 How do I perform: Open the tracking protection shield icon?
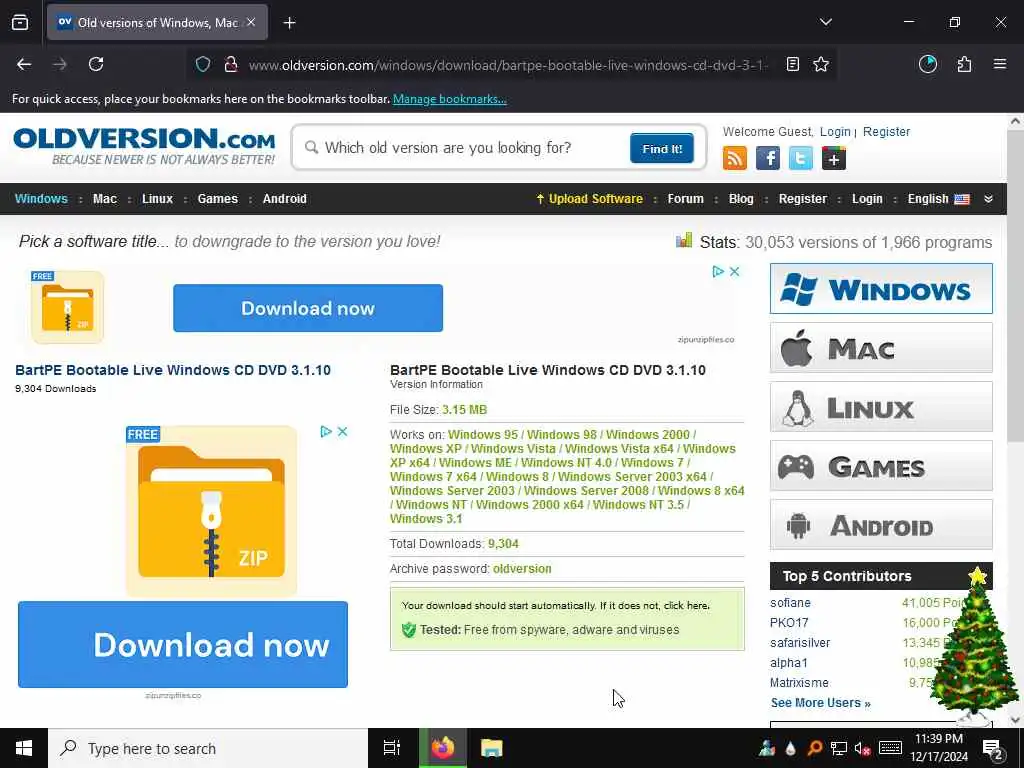click(203, 64)
